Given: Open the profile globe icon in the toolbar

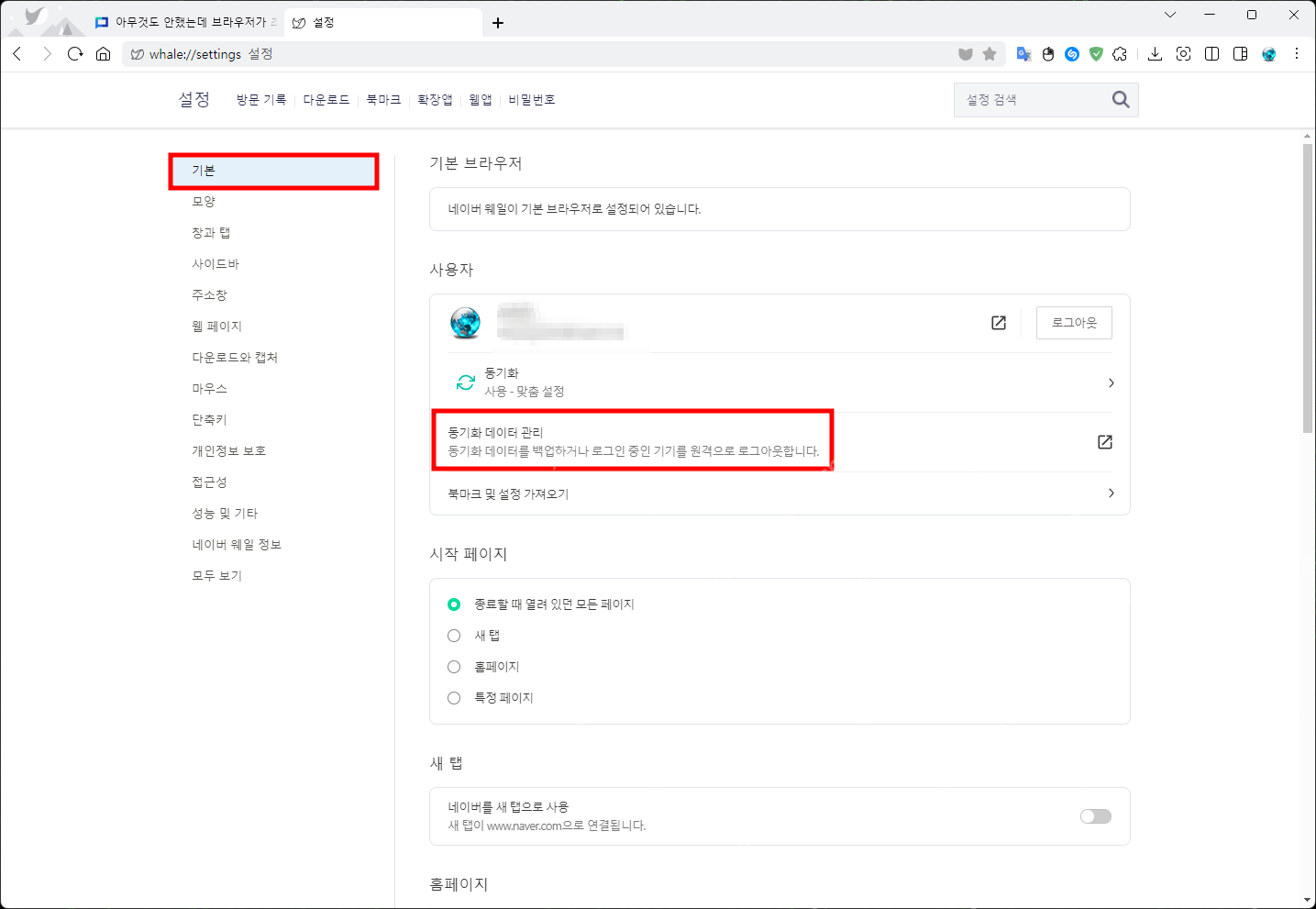Looking at the screenshot, I should [1269, 54].
